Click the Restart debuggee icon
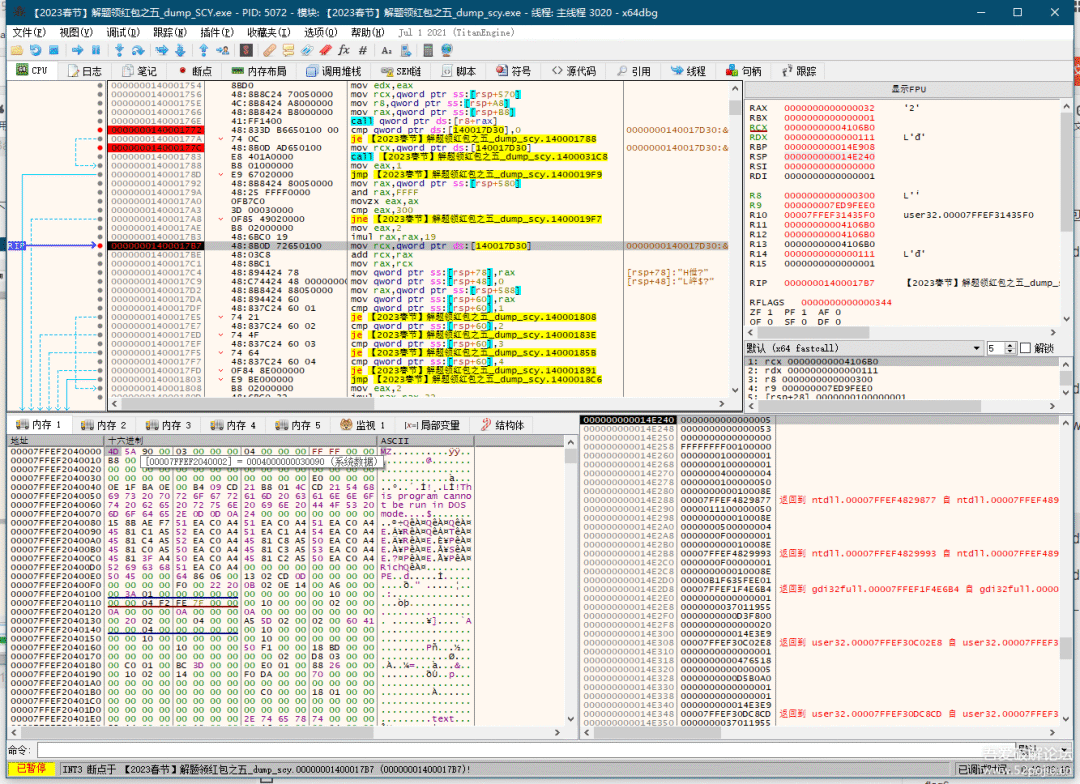 tap(36, 50)
